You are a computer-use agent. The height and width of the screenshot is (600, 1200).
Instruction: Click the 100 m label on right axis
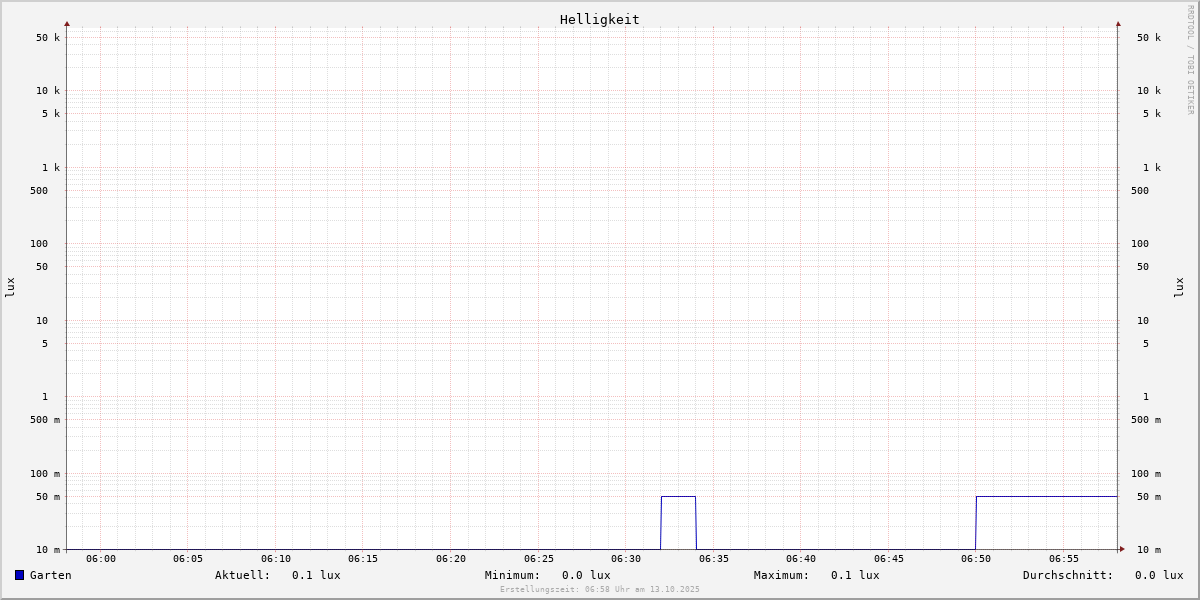point(1146,474)
